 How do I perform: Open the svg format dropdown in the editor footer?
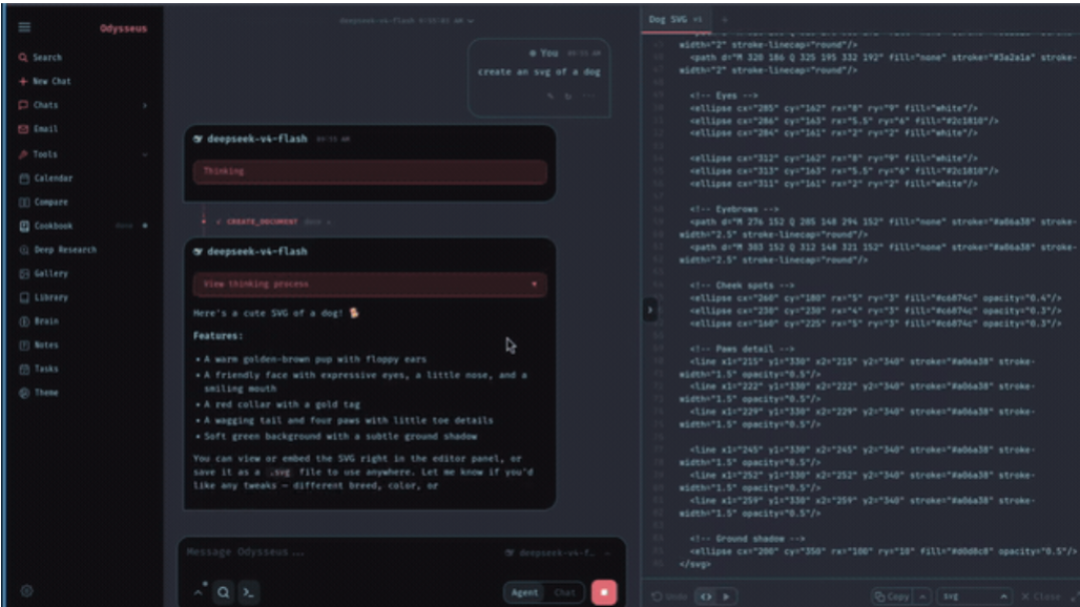click(973, 597)
